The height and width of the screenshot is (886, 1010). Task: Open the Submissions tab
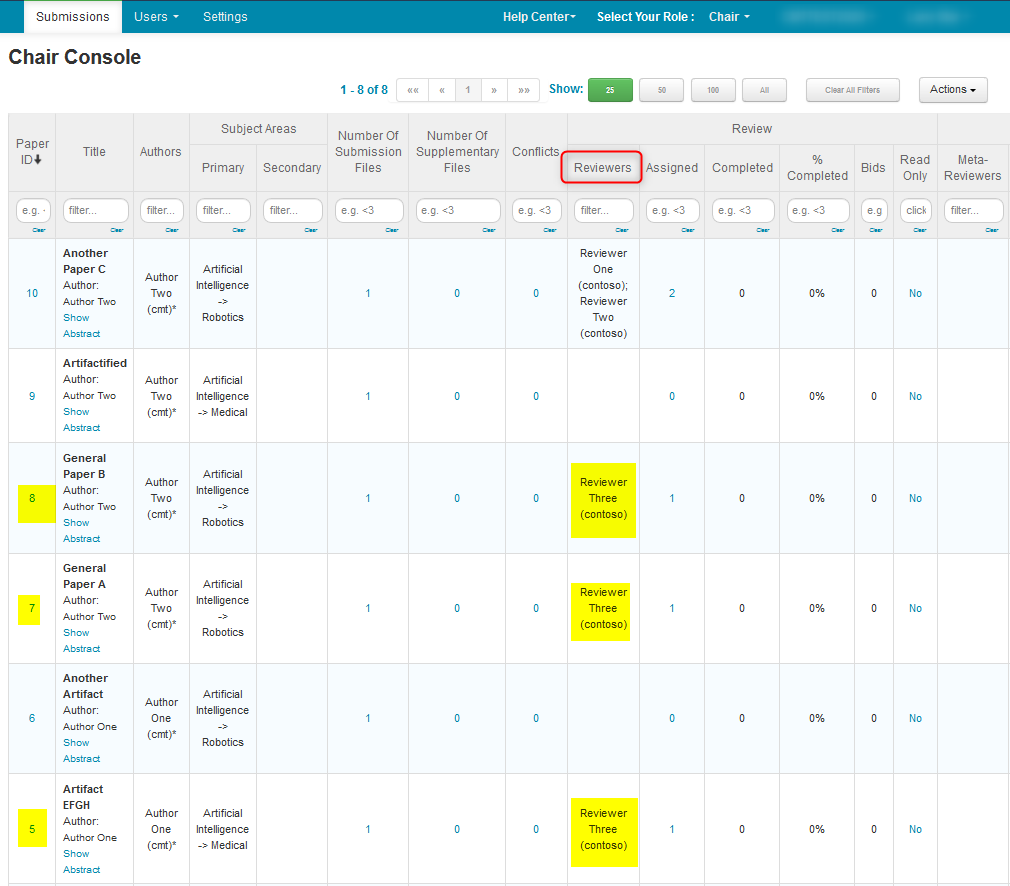(x=73, y=17)
